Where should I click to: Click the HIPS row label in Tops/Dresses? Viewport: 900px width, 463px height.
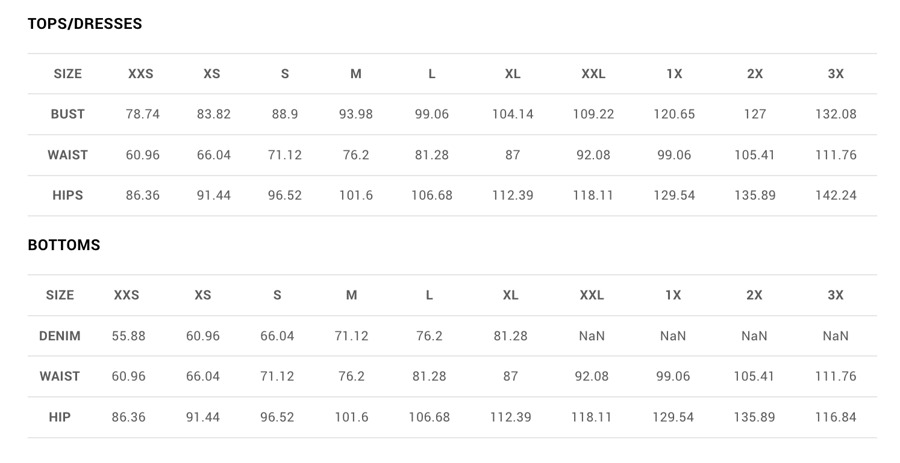coord(68,196)
